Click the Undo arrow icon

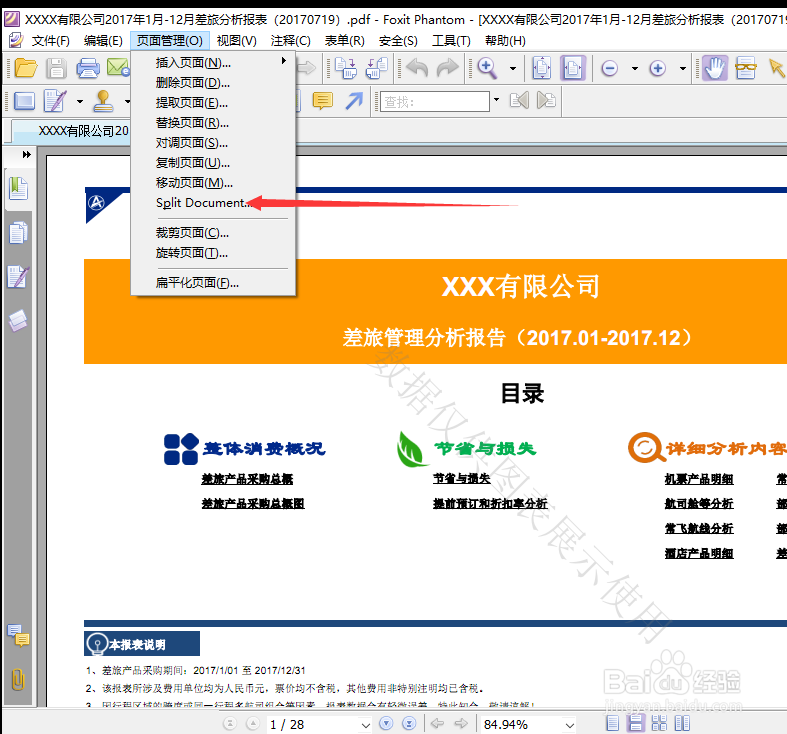coord(417,68)
